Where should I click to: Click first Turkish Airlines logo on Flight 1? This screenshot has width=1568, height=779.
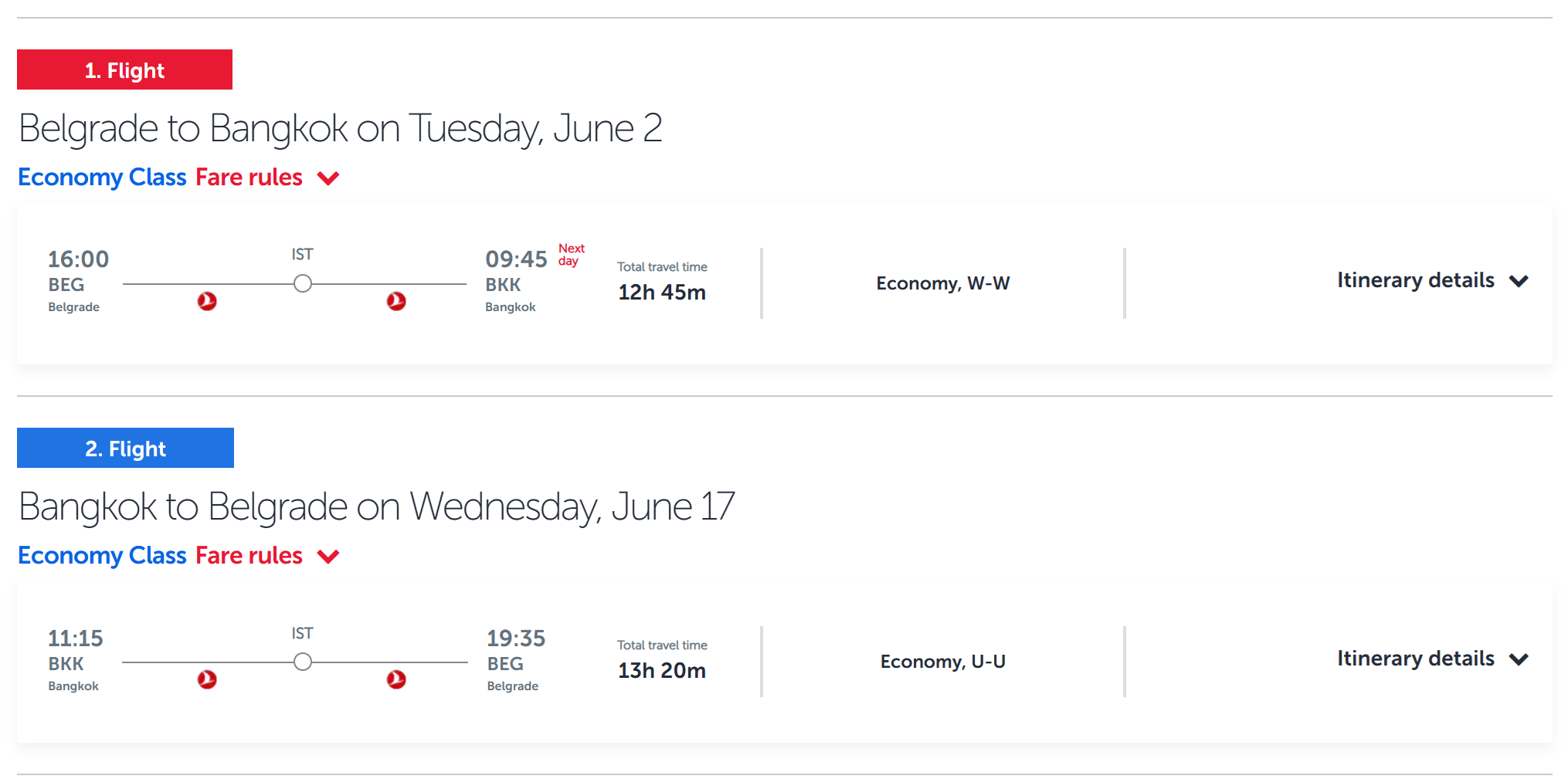[x=207, y=301]
